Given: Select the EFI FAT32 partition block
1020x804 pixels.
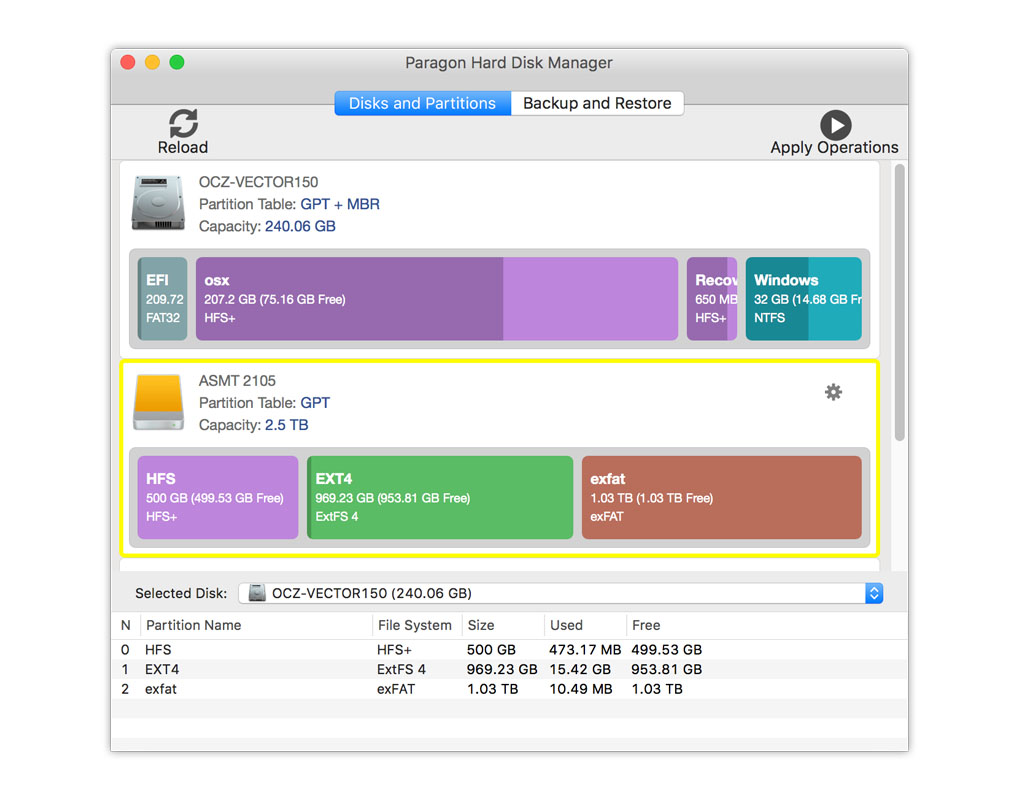Looking at the screenshot, I should pyautogui.click(x=163, y=299).
